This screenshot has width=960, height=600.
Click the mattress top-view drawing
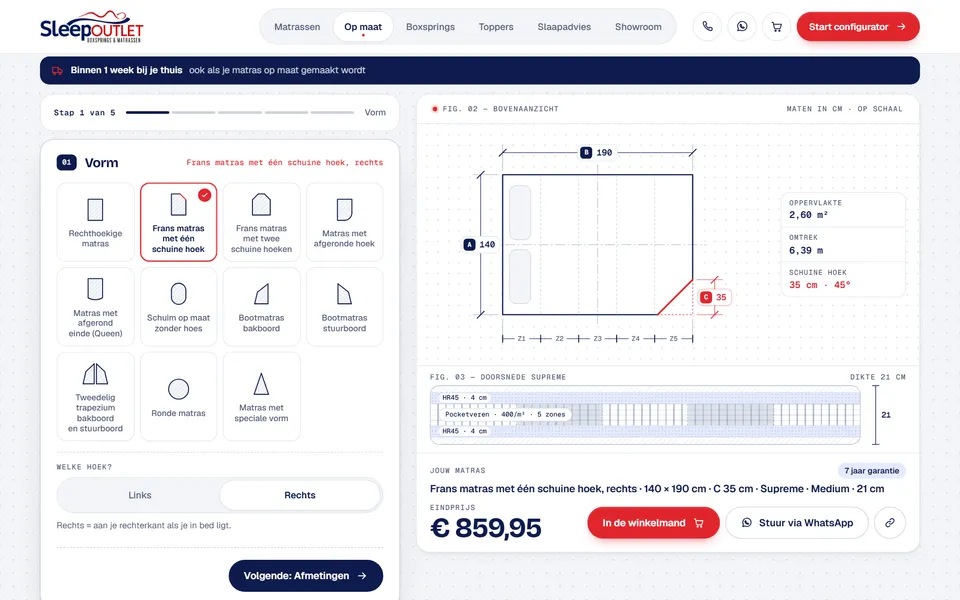(598, 245)
